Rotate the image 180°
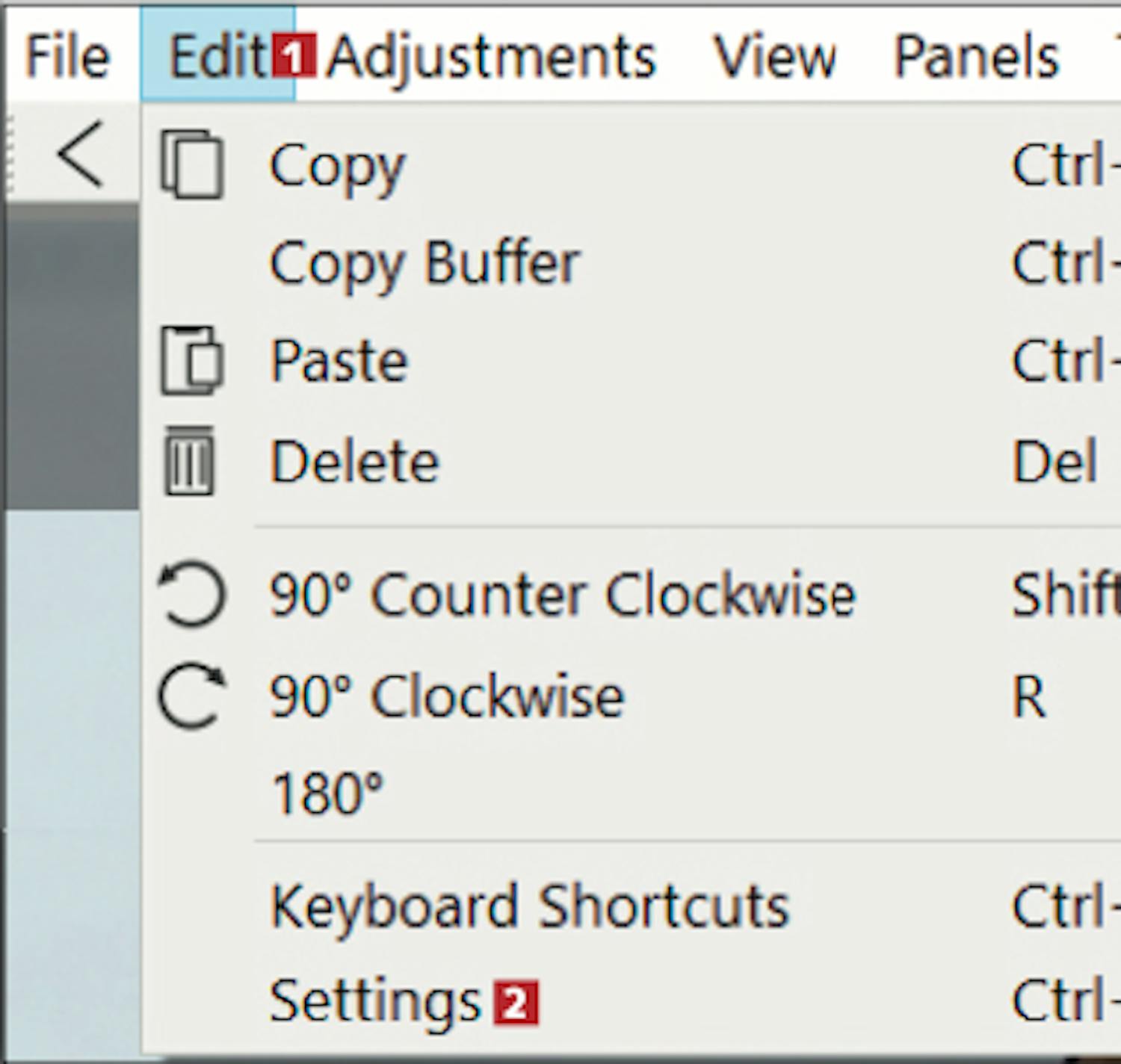This screenshot has height=1064, width=1121. (x=327, y=793)
